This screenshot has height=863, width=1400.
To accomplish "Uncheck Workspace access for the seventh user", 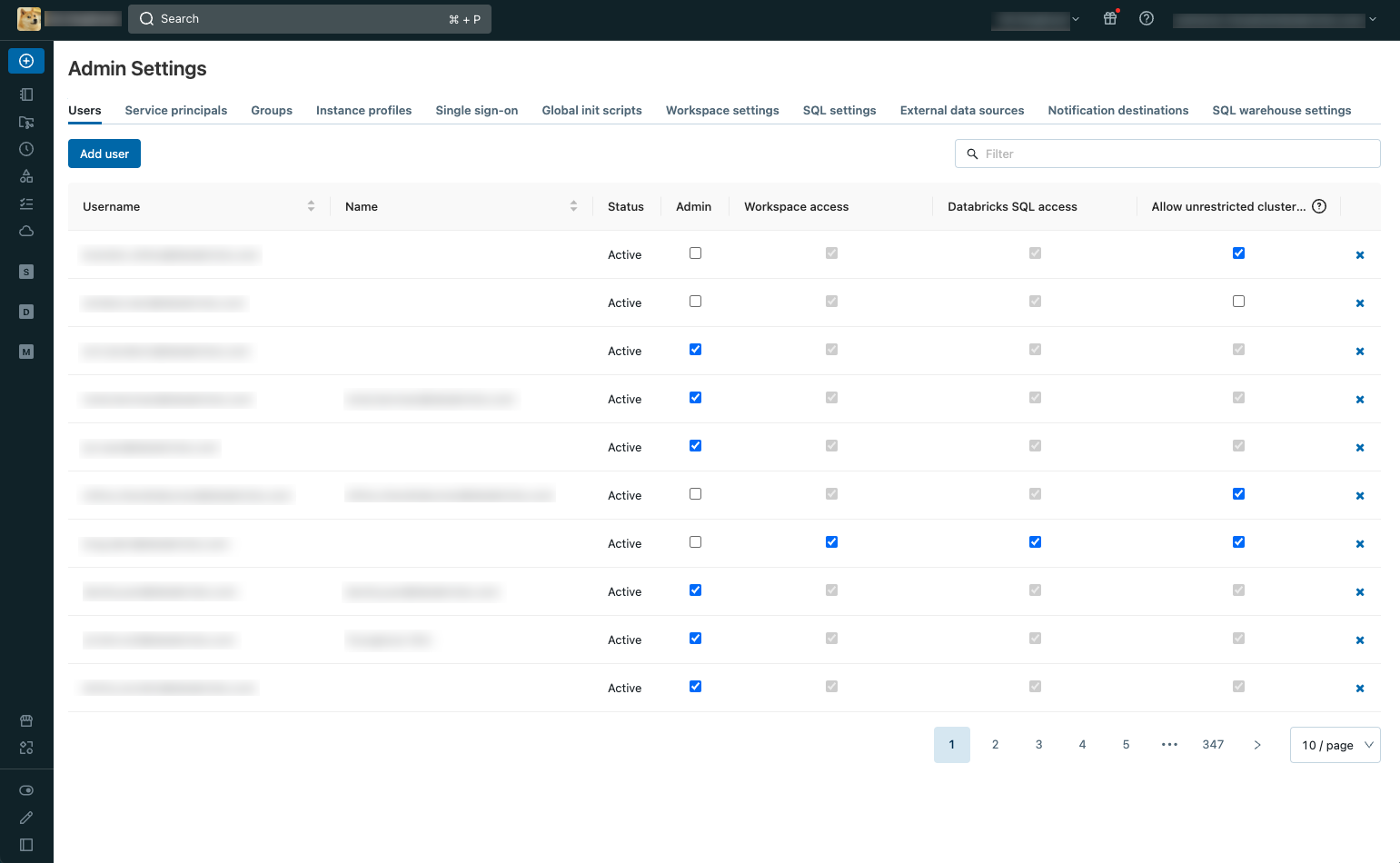I will click(x=831, y=542).
